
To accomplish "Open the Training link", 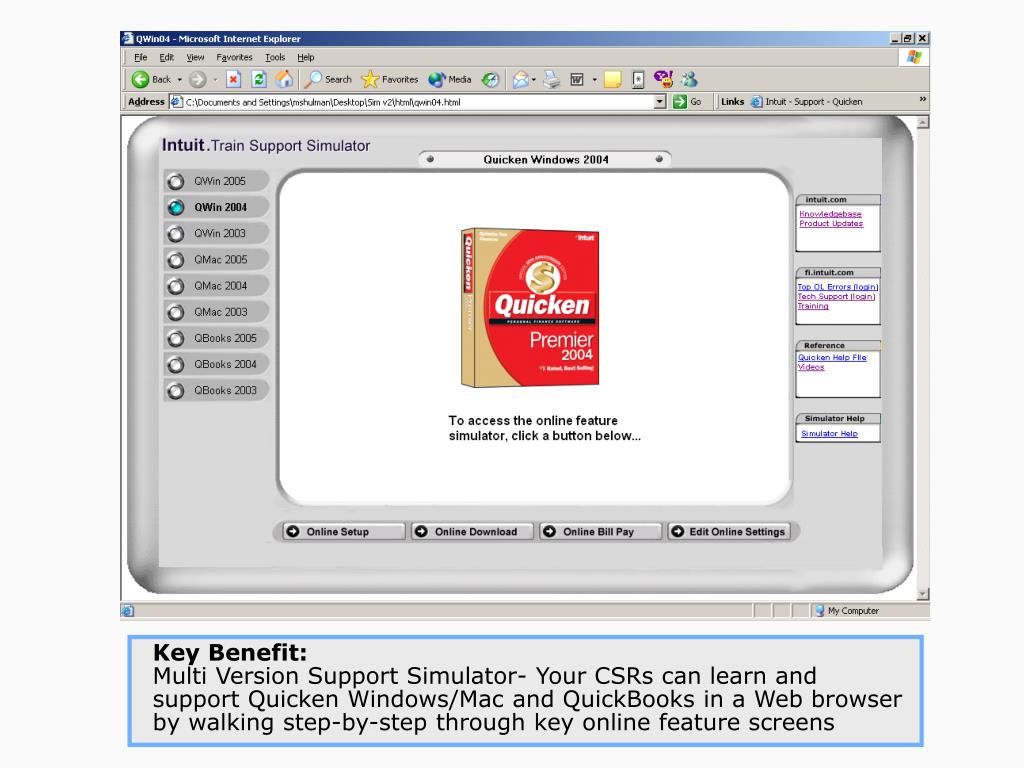I will pyautogui.click(x=812, y=306).
